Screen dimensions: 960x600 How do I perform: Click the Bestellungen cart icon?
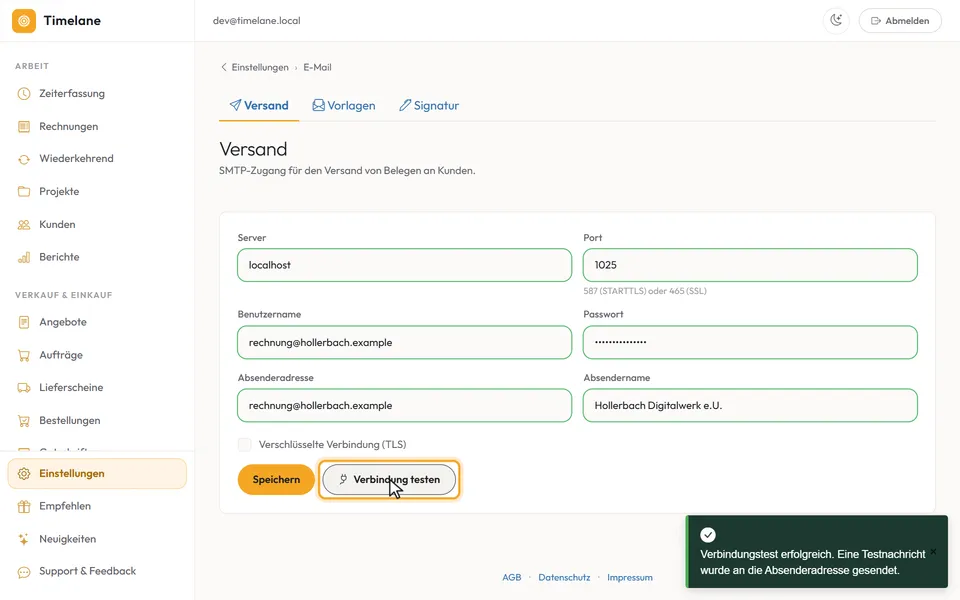coord(24,421)
